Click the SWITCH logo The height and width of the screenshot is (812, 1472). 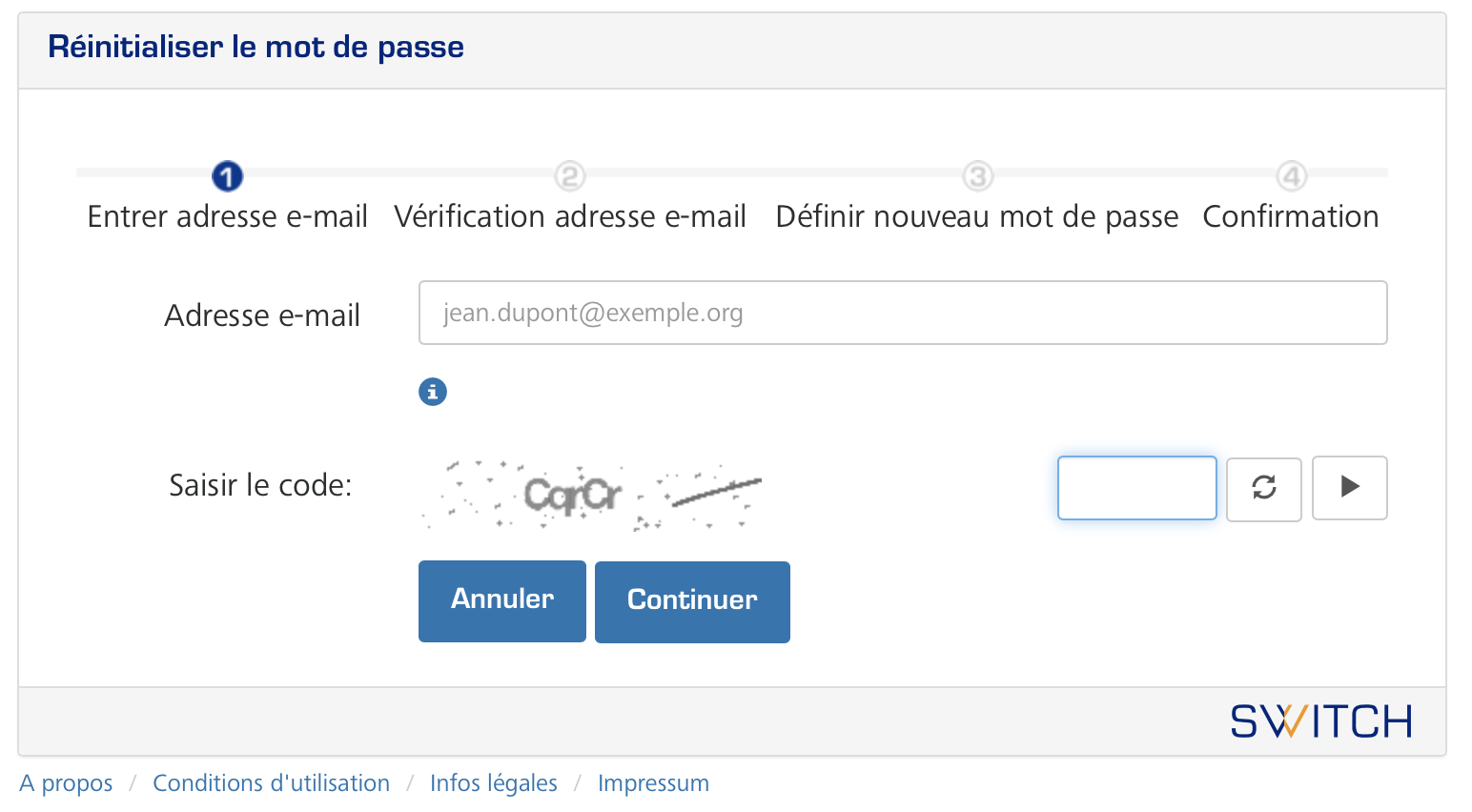(x=1320, y=721)
